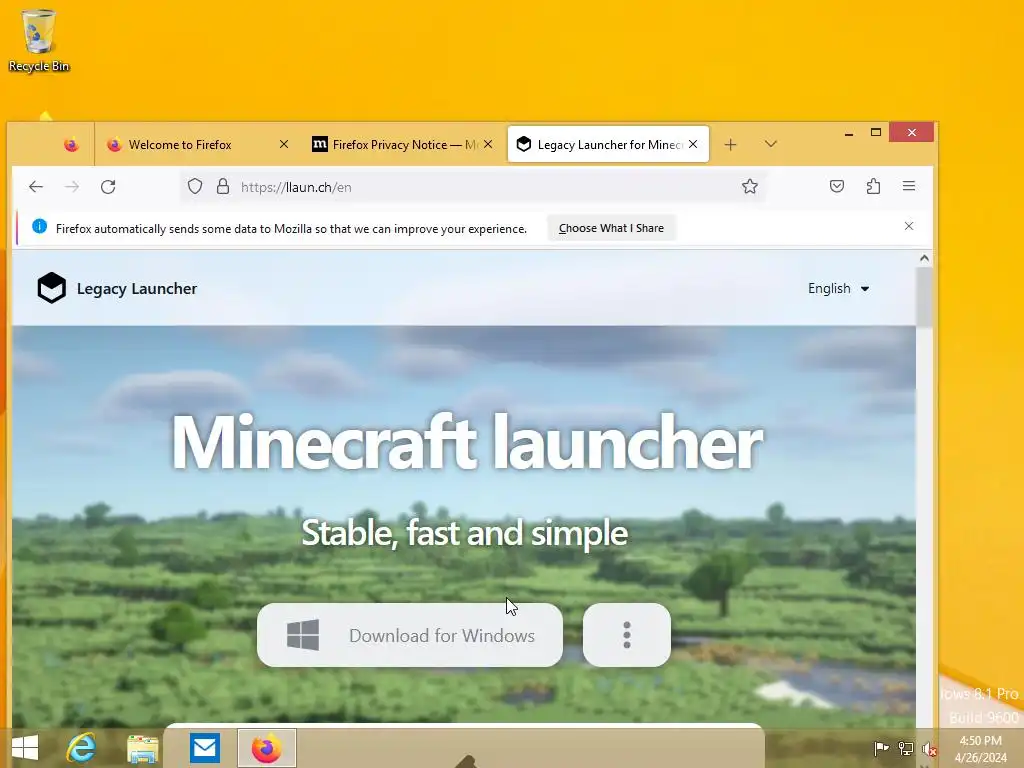Select the Legacy Launcher for Minecraft tab
The image size is (1024, 768).
608,144
